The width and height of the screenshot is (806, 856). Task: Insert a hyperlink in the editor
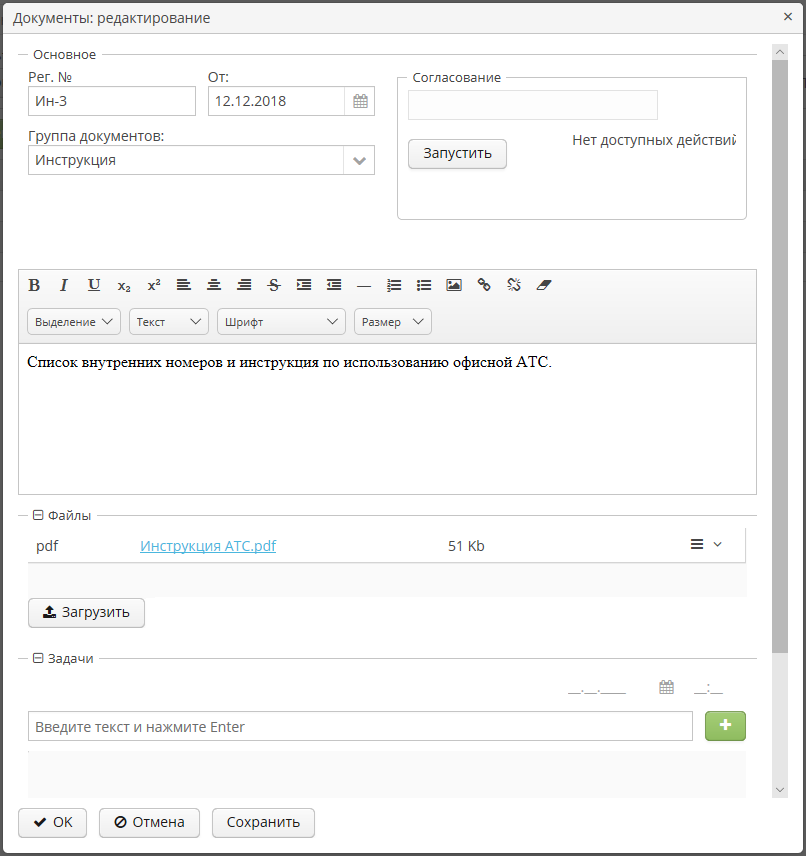point(484,285)
